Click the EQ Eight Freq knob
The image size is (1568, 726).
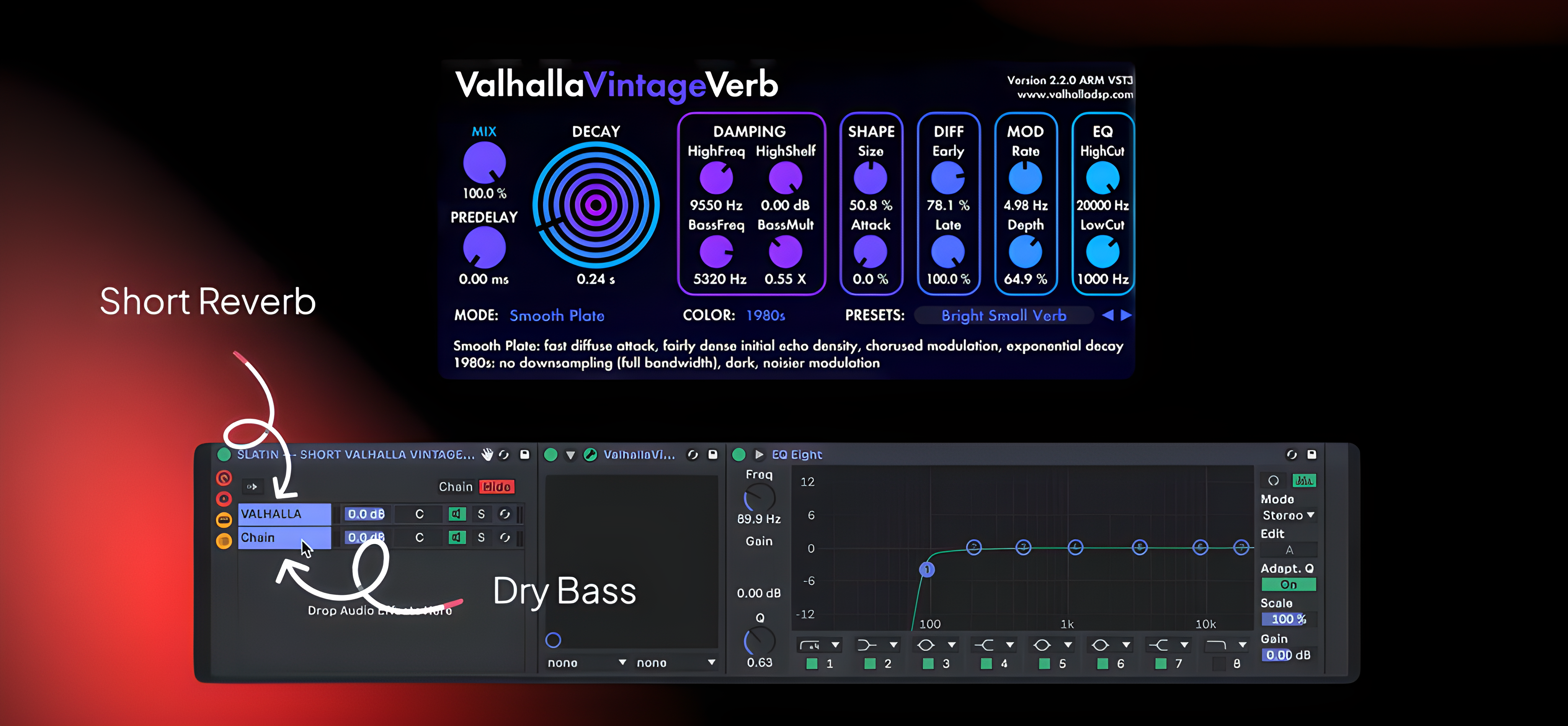tap(759, 498)
